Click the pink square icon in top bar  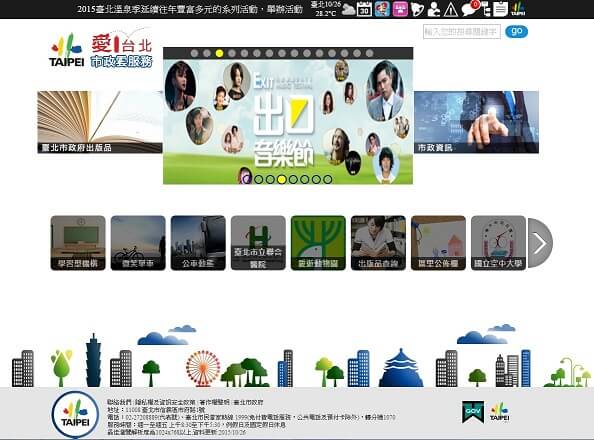click(x=400, y=9)
